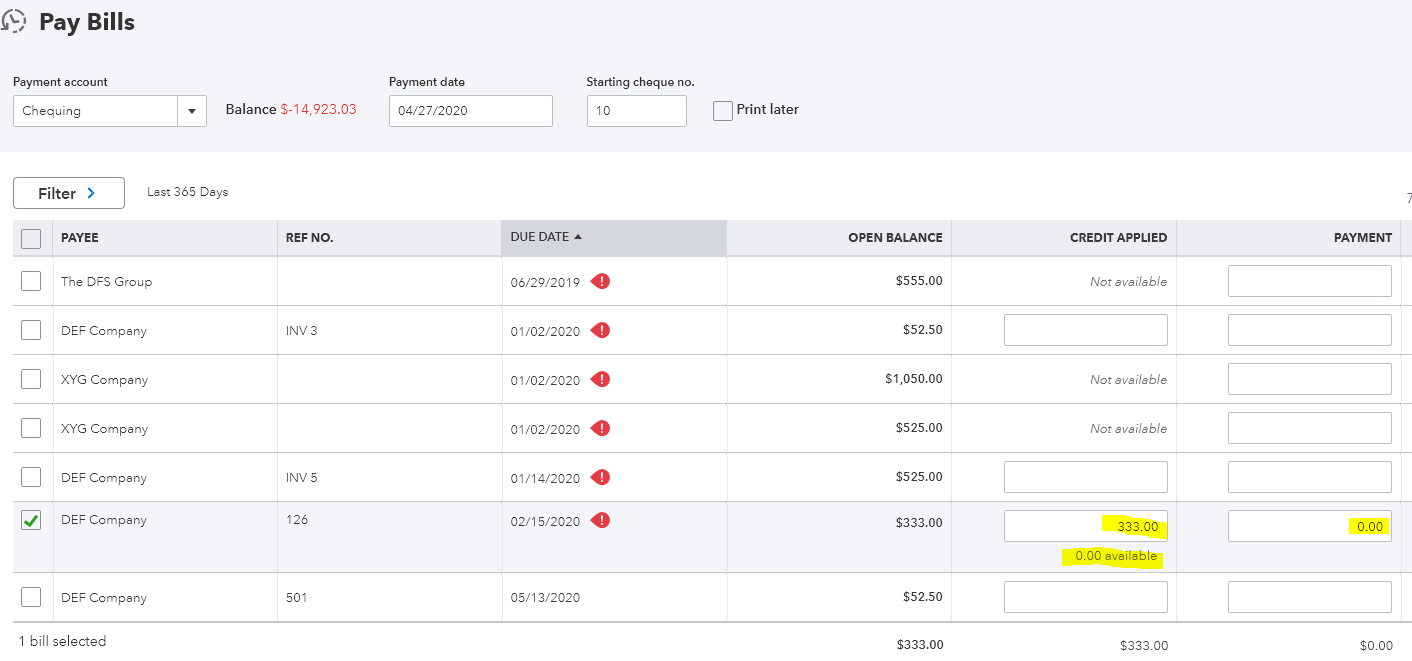Sort the list by Open Balance column
The height and width of the screenshot is (661, 1412).
[x=895, y=238]
